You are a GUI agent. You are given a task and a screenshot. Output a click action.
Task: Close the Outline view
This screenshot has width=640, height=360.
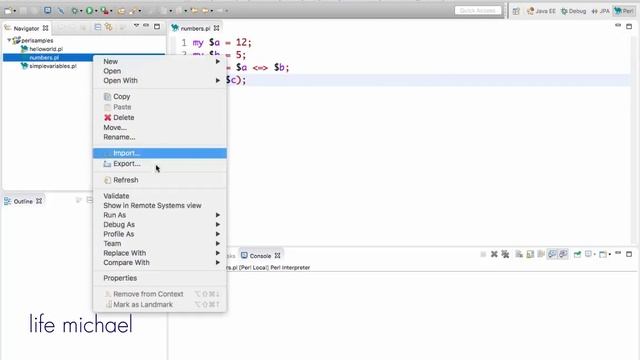click(x=39, y=201)
